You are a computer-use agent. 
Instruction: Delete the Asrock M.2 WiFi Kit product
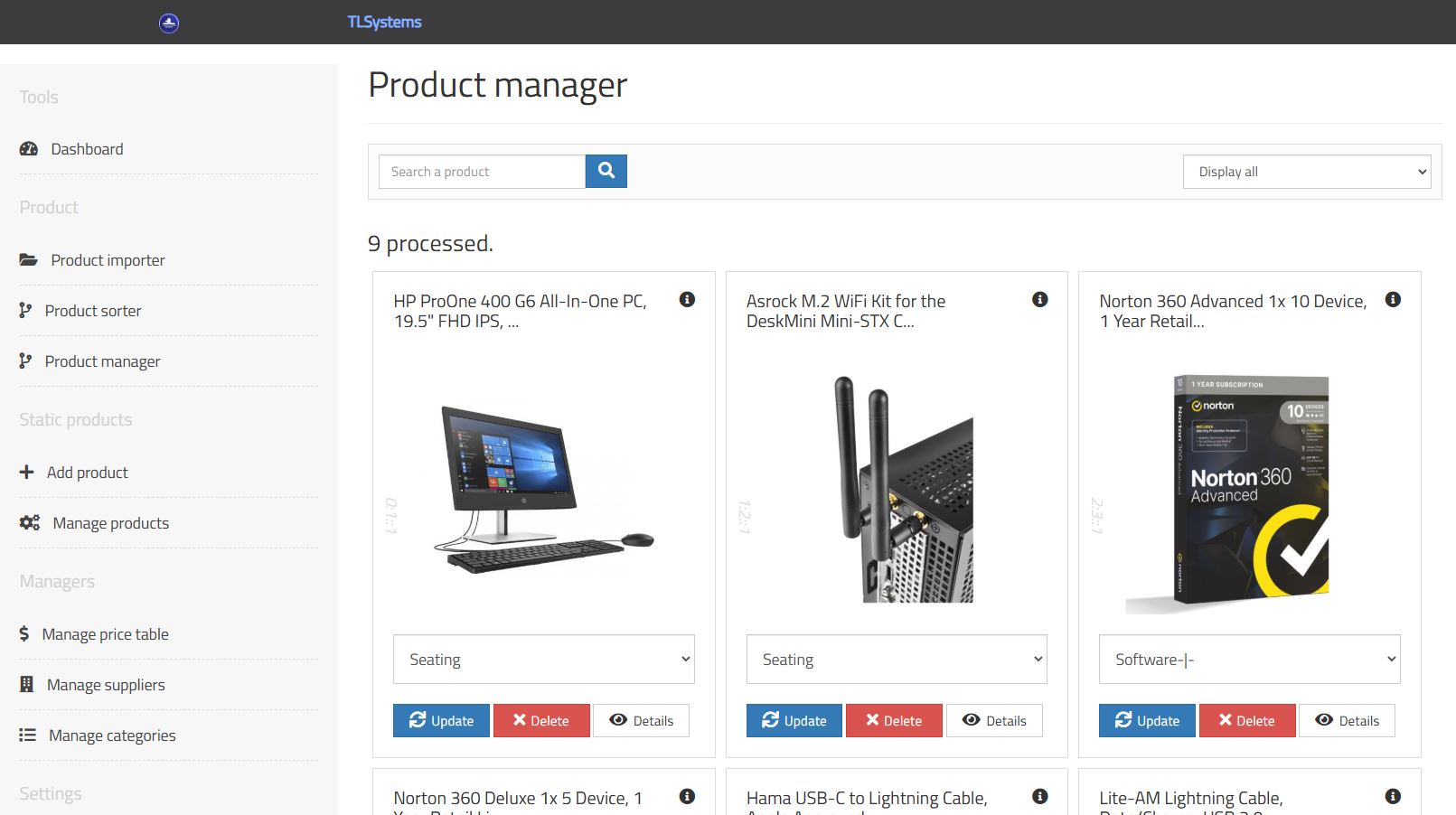click(894, 720)
